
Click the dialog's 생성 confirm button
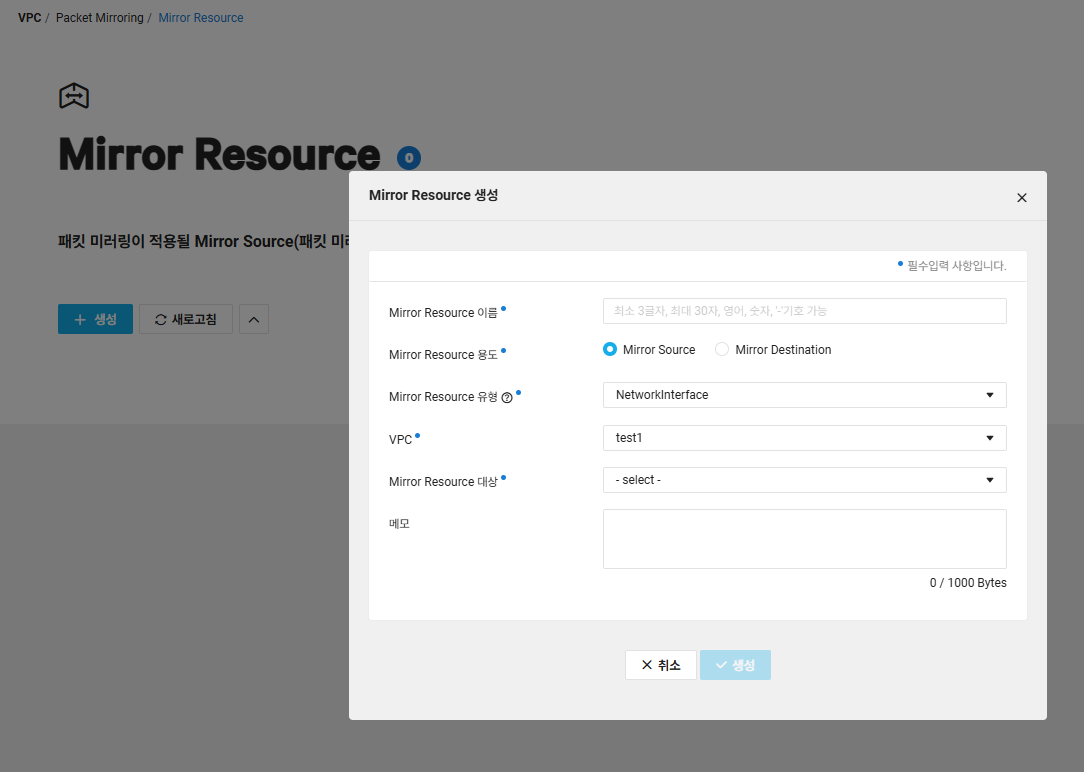pos(736,665)
